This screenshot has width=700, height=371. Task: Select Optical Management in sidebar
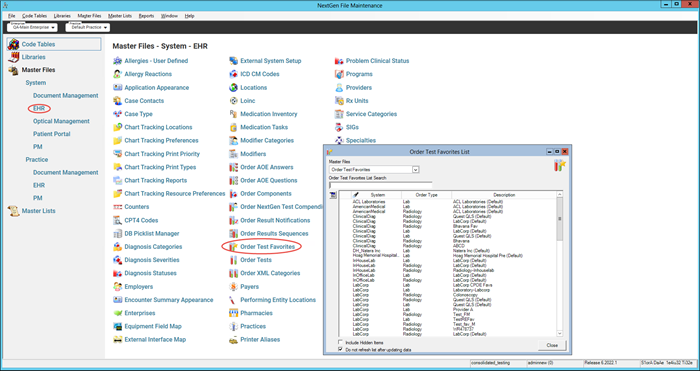[61, 121]
